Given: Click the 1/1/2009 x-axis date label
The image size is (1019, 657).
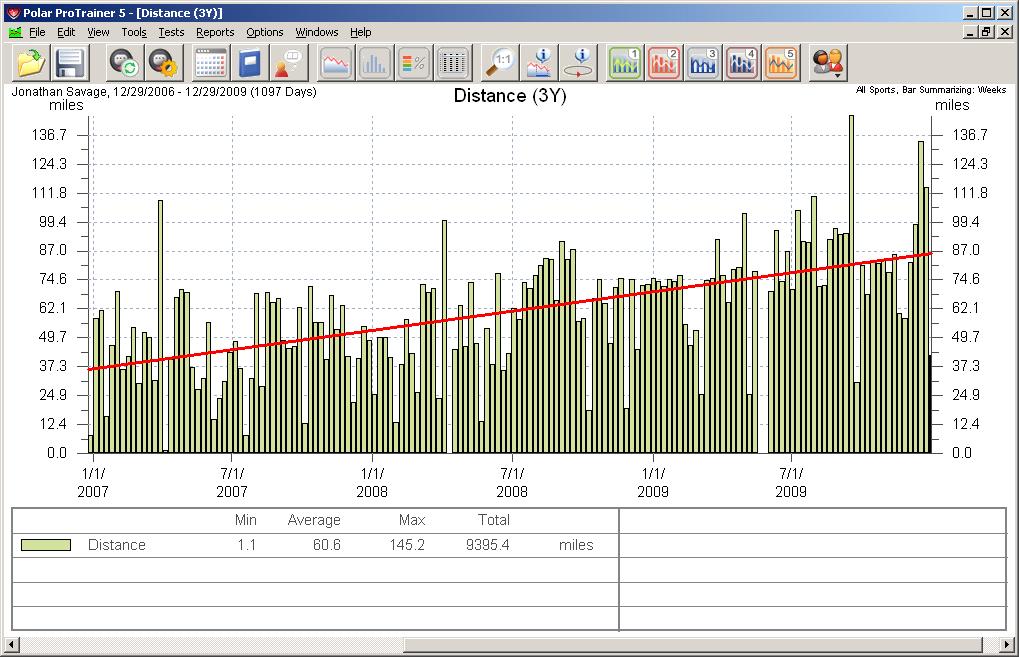Looking at the screenshot, I should [x=653, y=482].
